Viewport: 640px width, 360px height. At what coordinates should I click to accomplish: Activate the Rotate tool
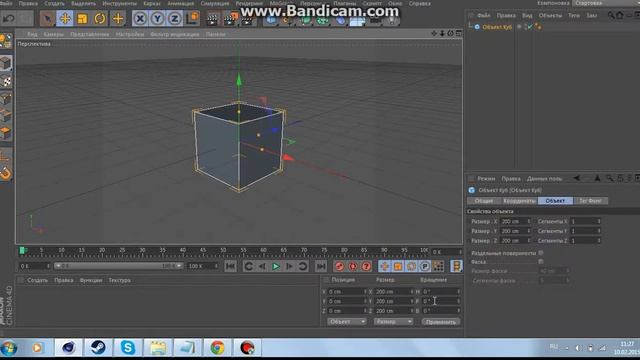point(100,19)
